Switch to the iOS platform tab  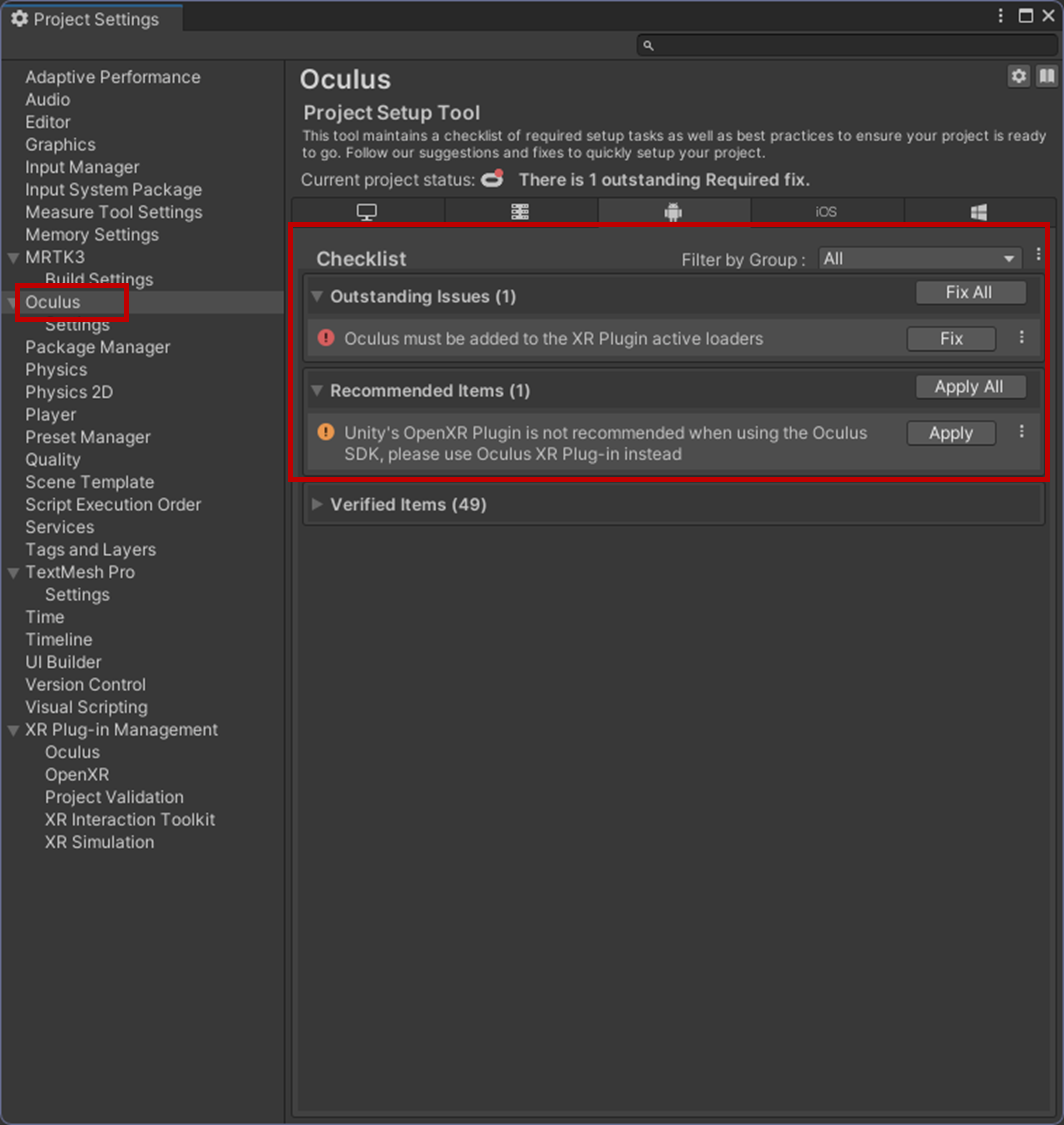[826, 212]
